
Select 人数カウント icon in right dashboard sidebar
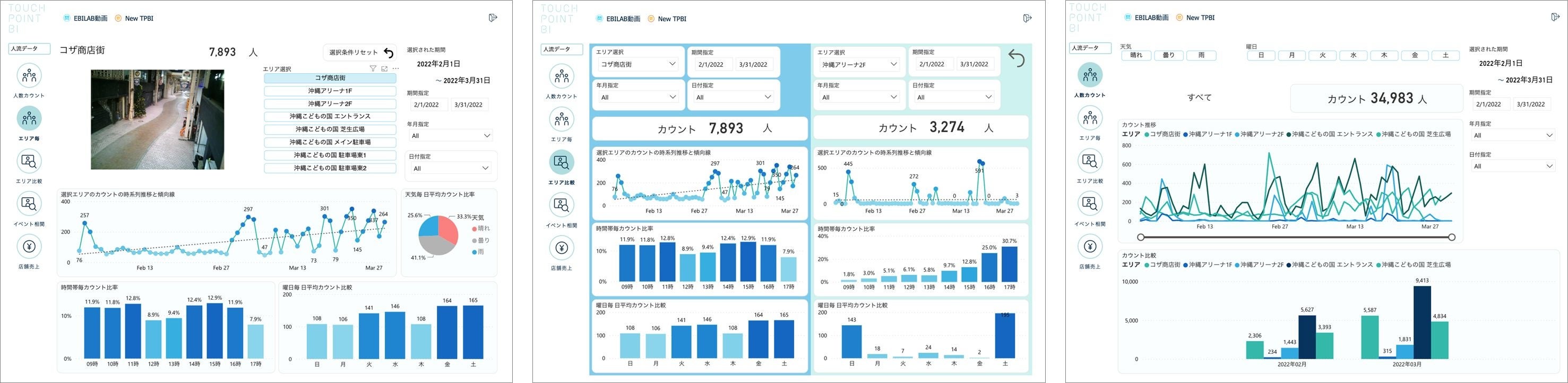point(1090,75)
